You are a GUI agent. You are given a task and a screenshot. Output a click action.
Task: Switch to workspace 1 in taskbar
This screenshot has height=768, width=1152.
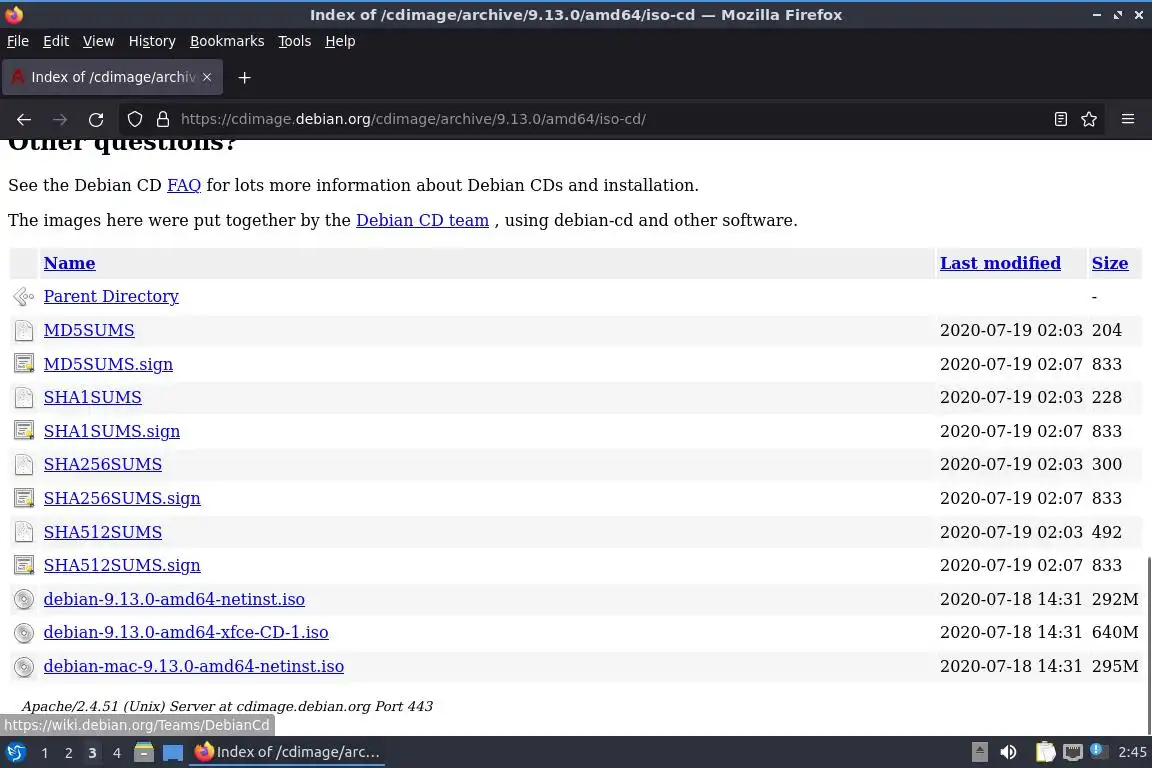click(45, 753)
